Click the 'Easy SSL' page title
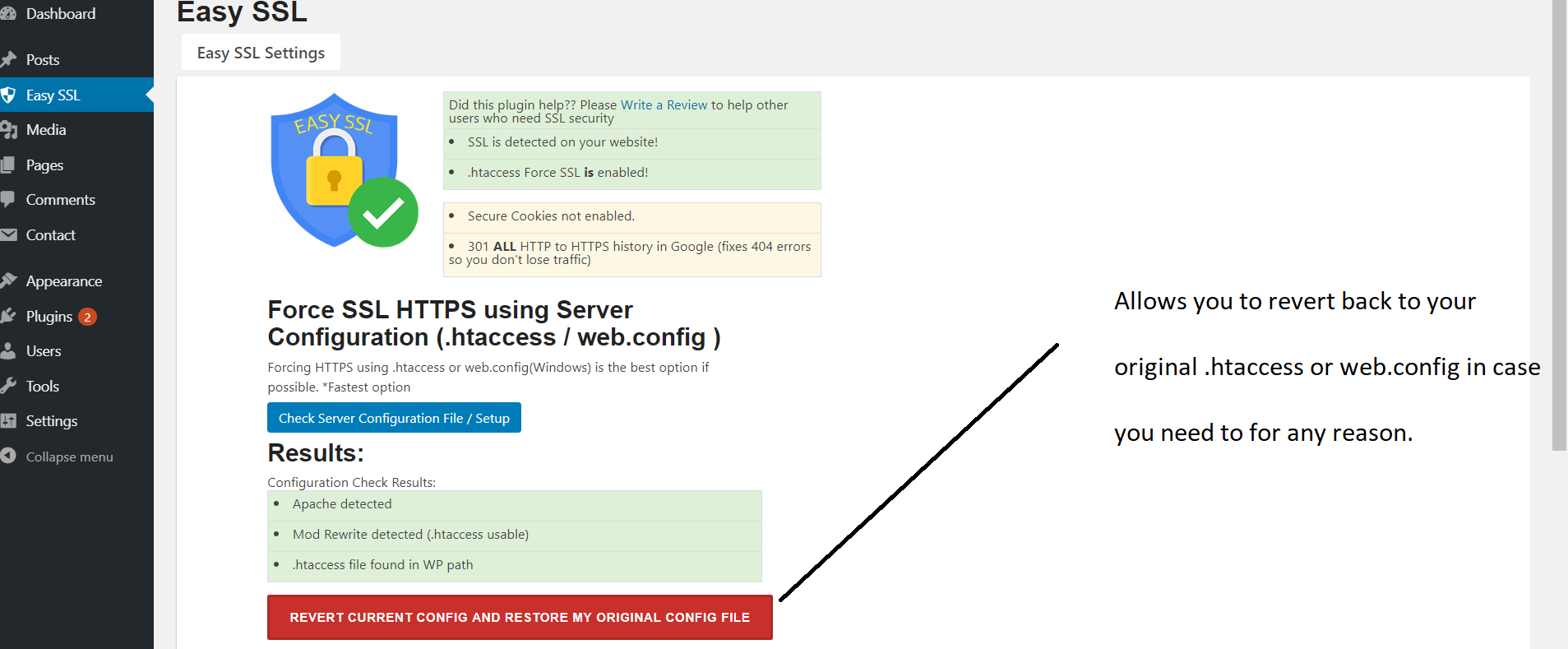This screenshot has width=1568, height=649. [x=242, y=12]
